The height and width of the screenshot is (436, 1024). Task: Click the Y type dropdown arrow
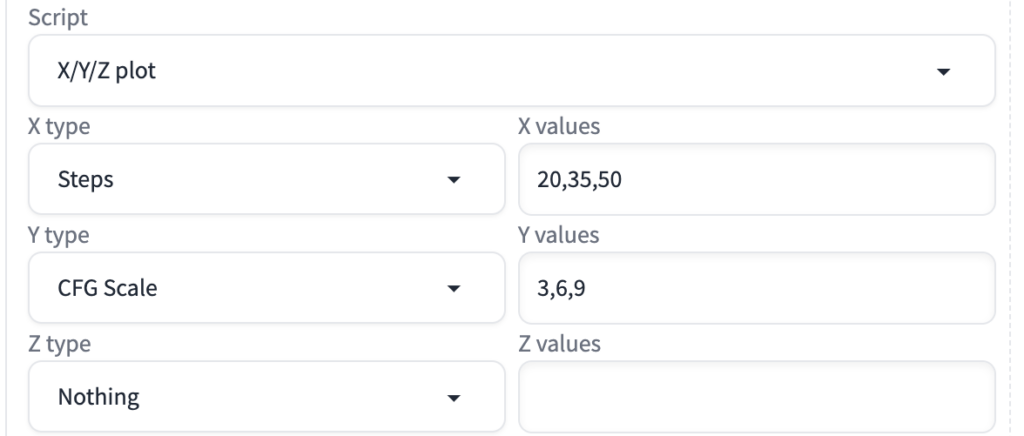454,289
